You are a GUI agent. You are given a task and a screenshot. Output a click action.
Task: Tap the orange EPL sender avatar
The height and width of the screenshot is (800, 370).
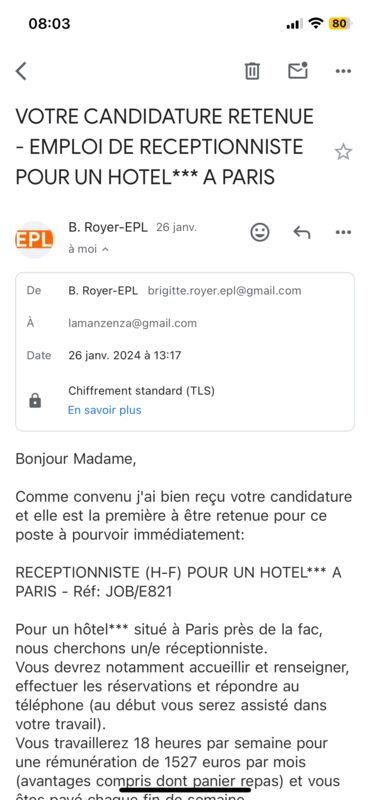[x=34, y=239]
